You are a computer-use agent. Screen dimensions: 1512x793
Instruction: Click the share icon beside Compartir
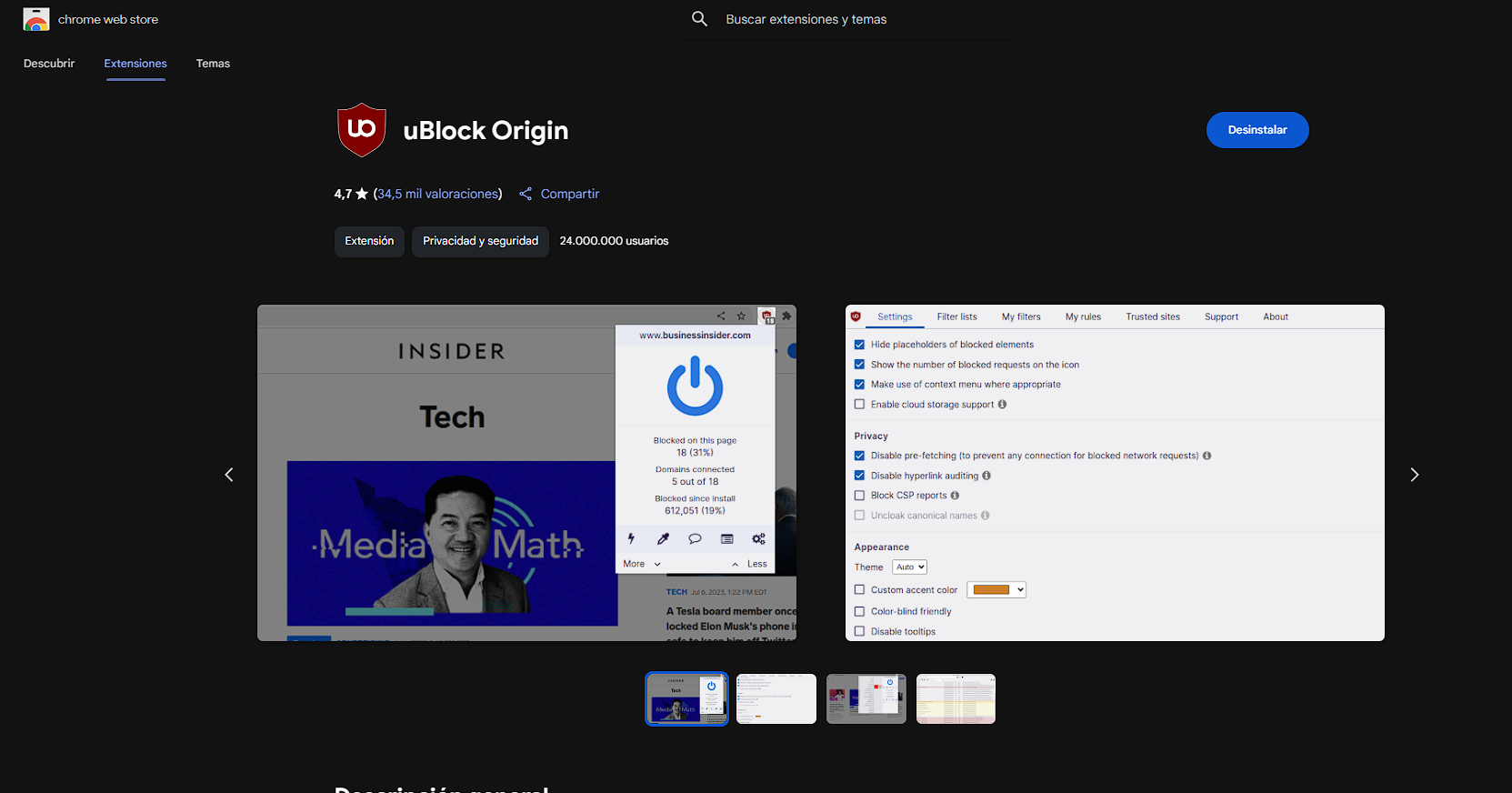point(526,194)
